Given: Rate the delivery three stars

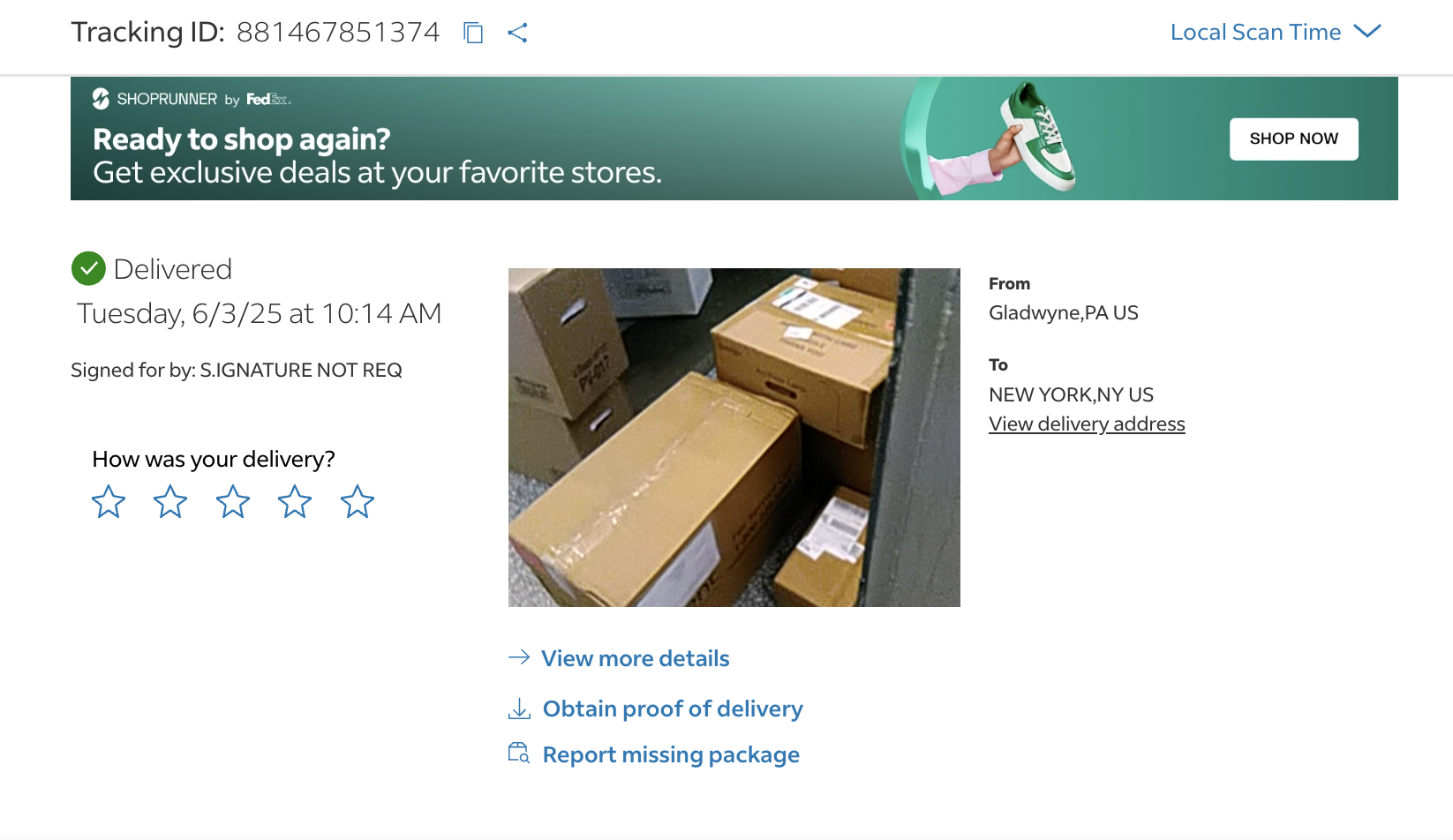Looking at the screenshot, I should [x=233, y=501].
